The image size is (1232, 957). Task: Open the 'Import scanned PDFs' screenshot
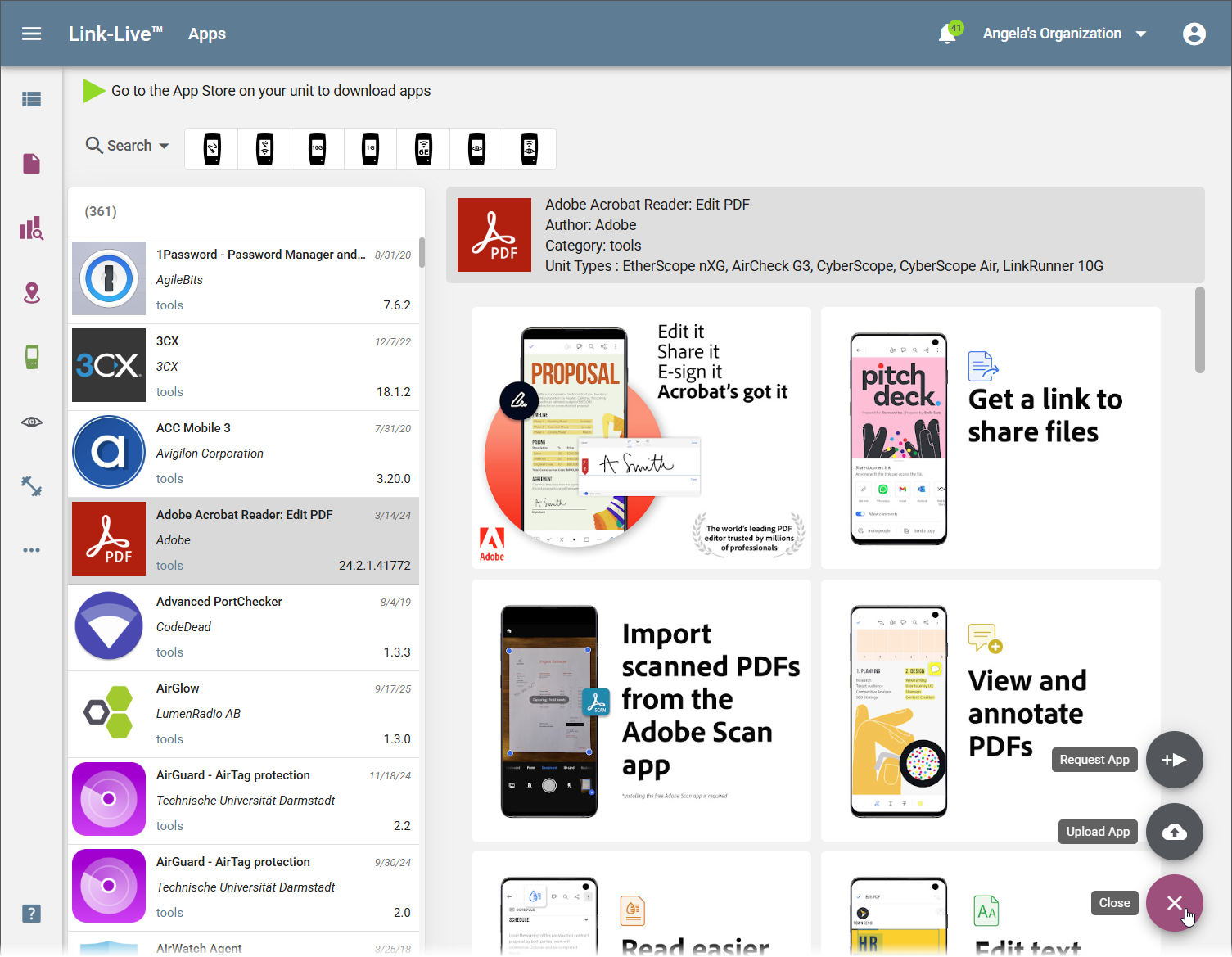point(641,711)
